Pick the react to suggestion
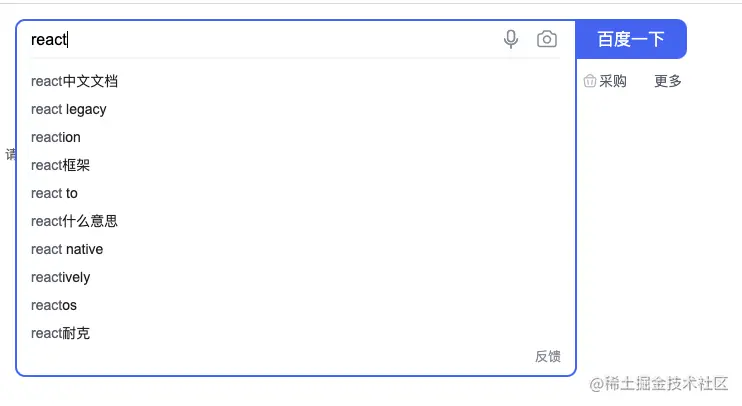Screen dimensions: 742x406 54,193
